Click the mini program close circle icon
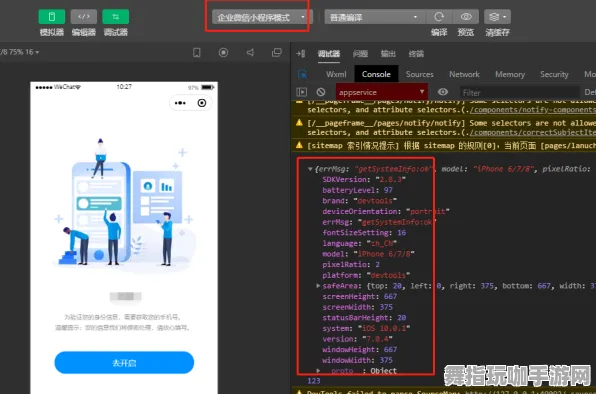The height and width of the screenshot is (394, 596). click(x=202, y=103)
